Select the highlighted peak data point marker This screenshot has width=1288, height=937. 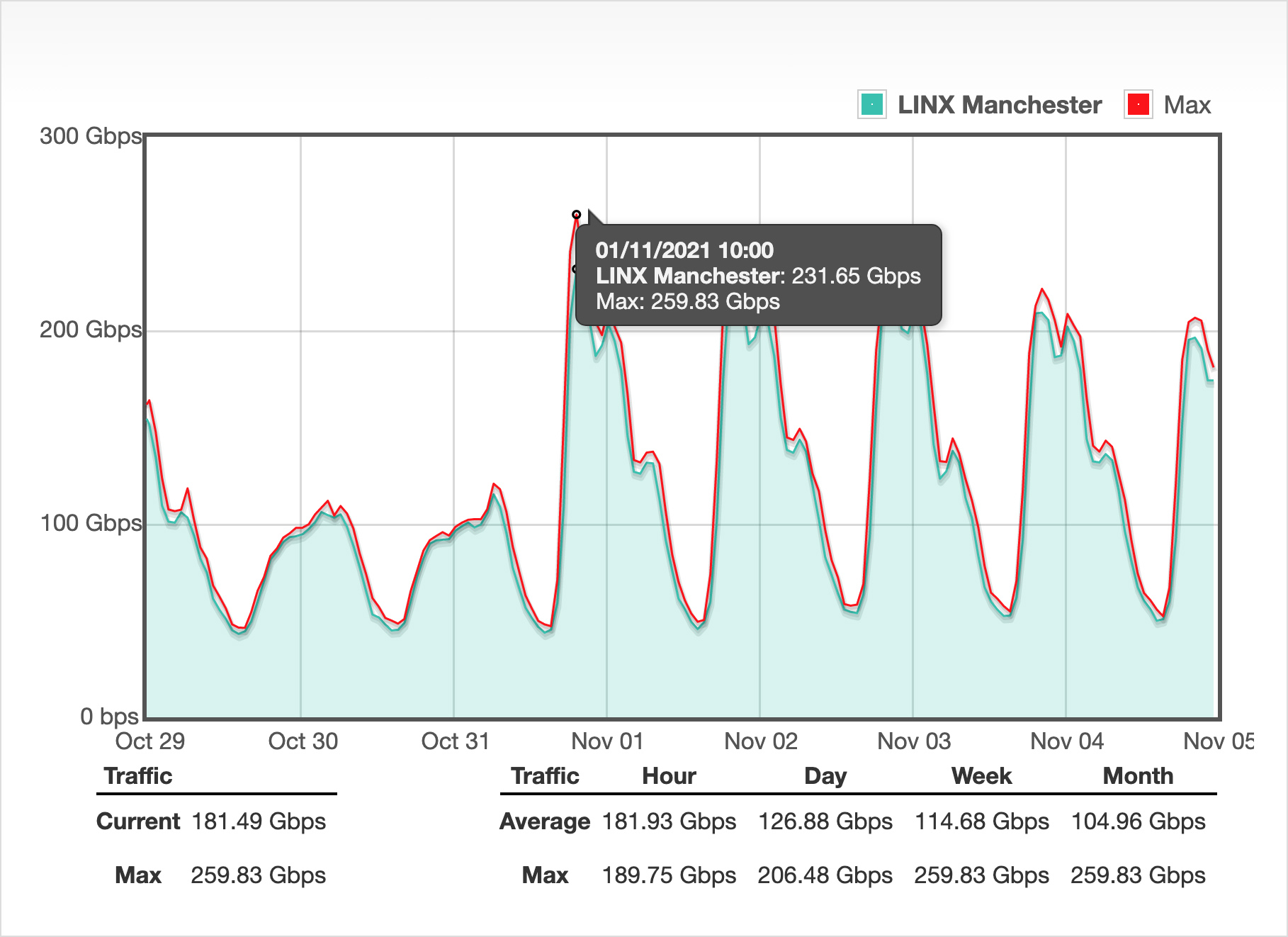tap(577, 213)
